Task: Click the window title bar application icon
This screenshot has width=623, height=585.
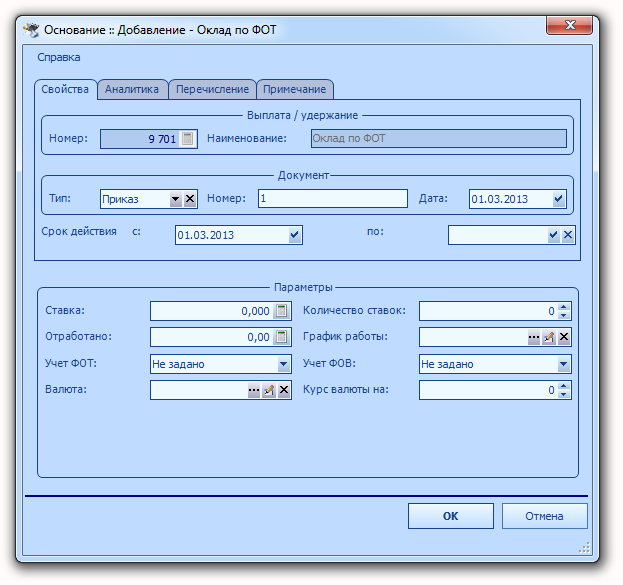Action: click(x=31, y=30)
